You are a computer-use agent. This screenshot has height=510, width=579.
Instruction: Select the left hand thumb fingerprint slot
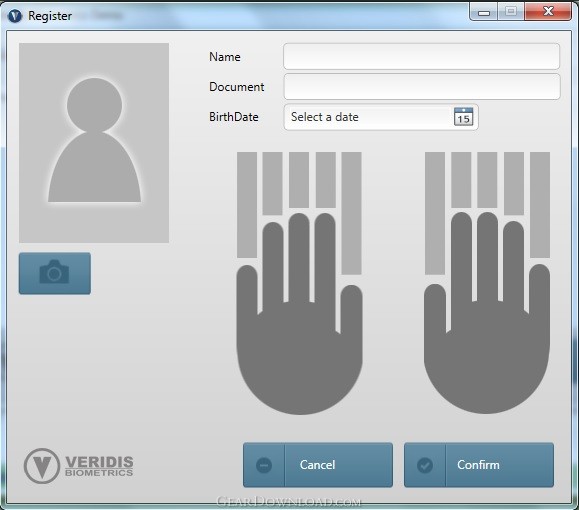tap(351, 213)
